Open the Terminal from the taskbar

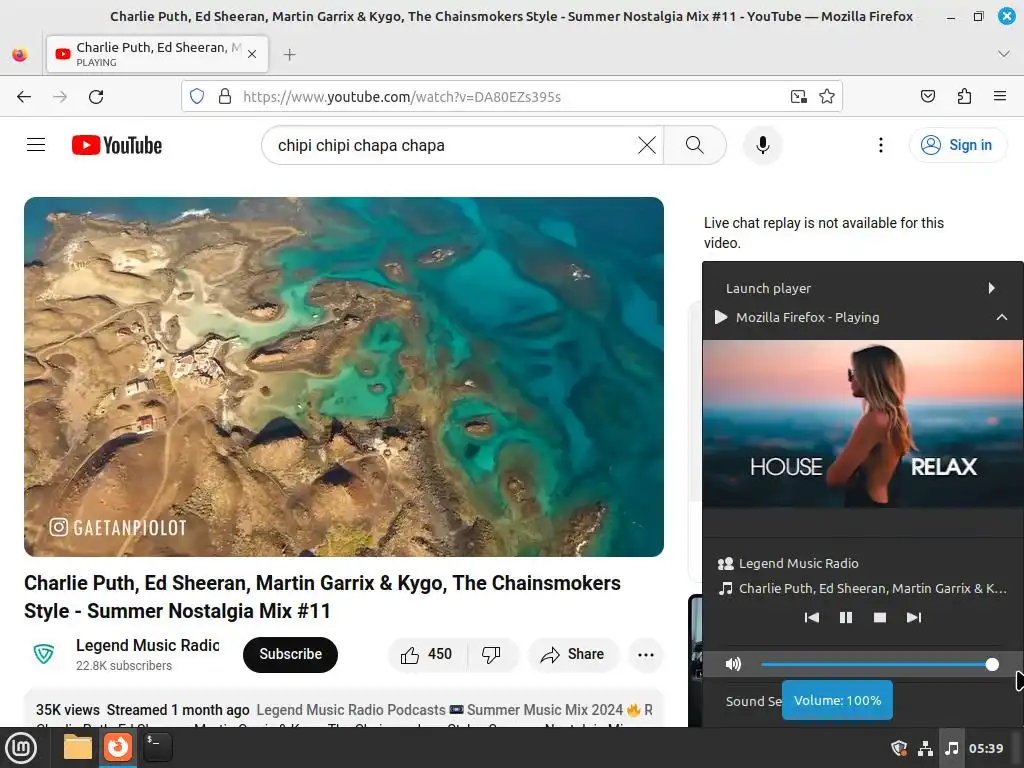point(157,748)
